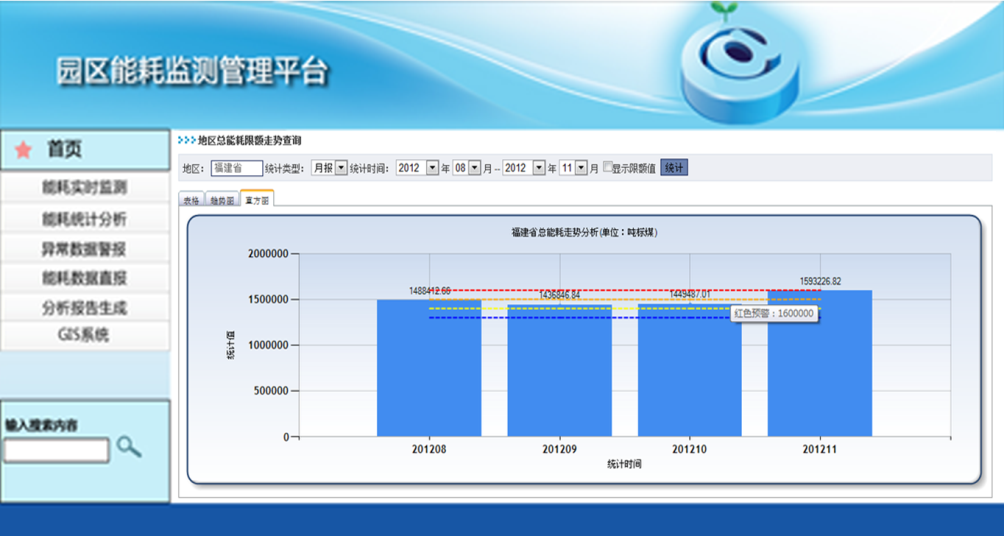Toggle the 显示限额值 checkbox
Viewport: 1004px width, 536px height.
(x=608, y=166)
